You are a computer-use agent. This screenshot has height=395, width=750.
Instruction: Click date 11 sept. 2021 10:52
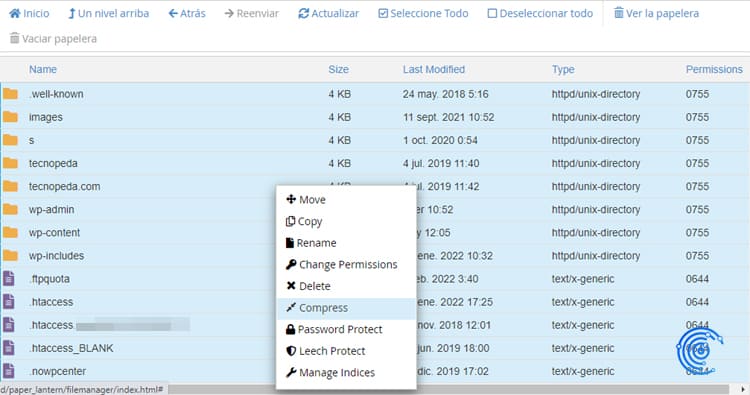[x=448, y=117]
